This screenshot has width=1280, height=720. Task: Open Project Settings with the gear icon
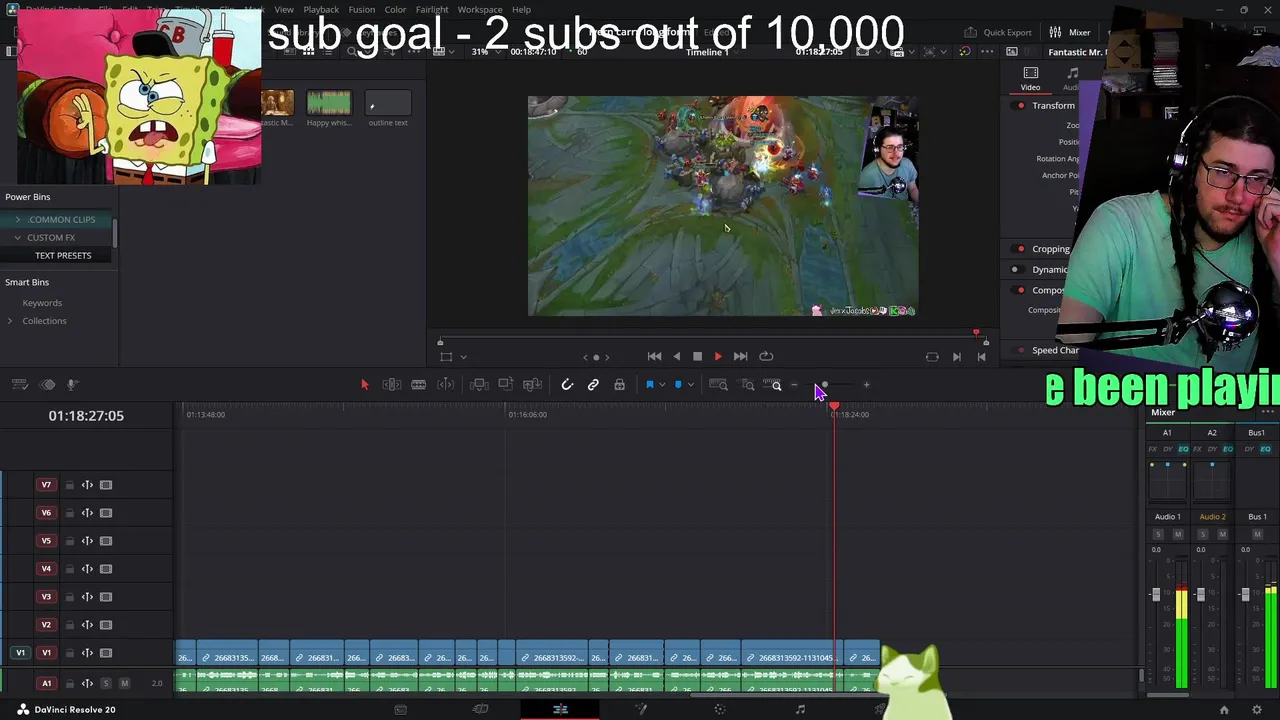(1257, 710)
